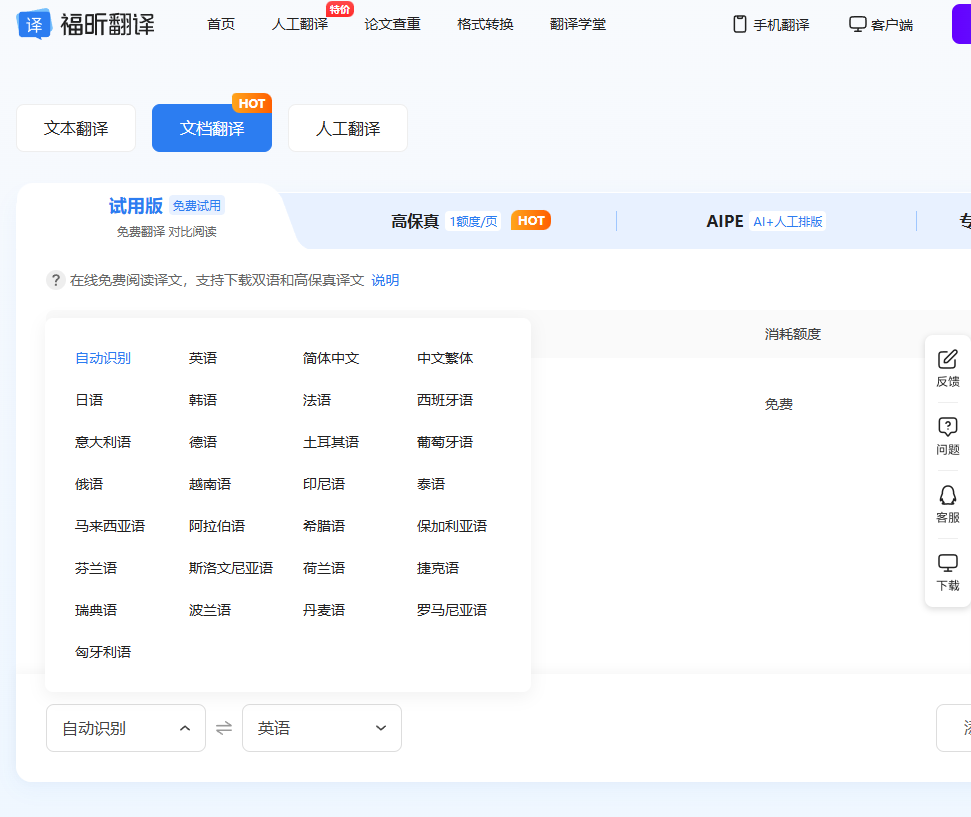
Task: Click the 手机翻译 phone icon
Action: pyautogui.click(x=740, y=24)
